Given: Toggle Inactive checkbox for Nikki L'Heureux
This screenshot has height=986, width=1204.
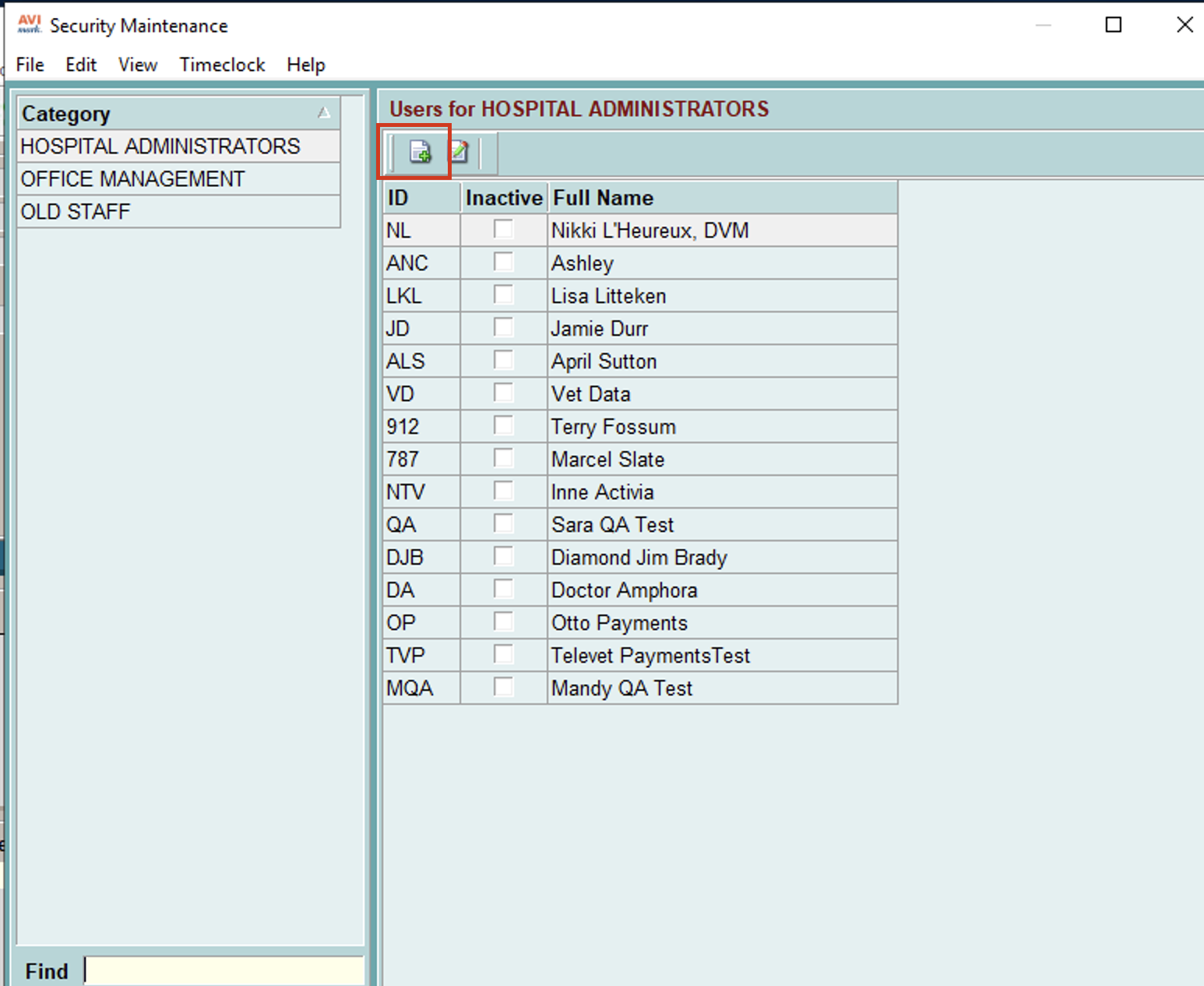Looking at the screenshot, I should (503, 230).
